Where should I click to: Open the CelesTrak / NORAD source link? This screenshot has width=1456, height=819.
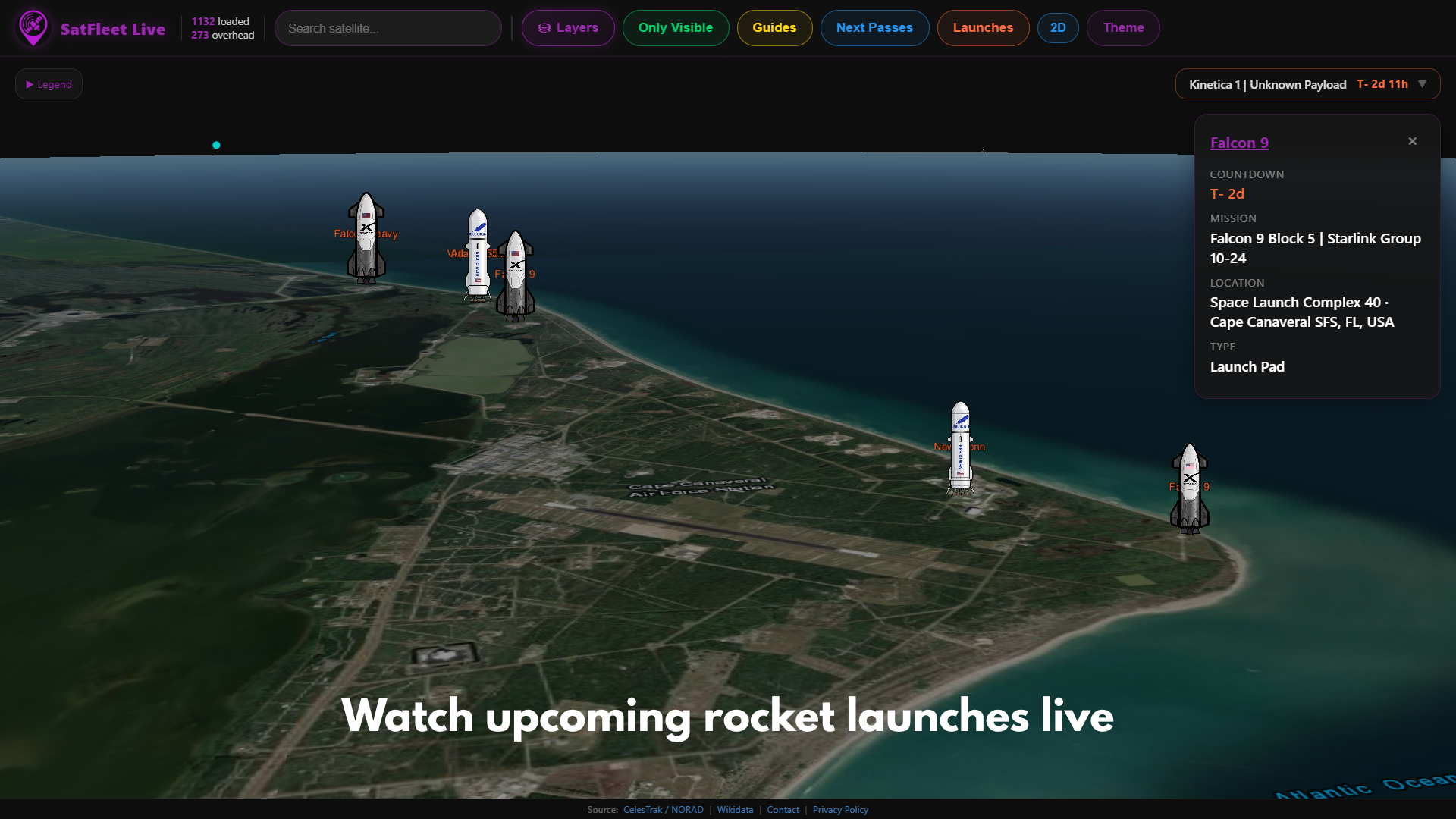click(x=663, y=810)
